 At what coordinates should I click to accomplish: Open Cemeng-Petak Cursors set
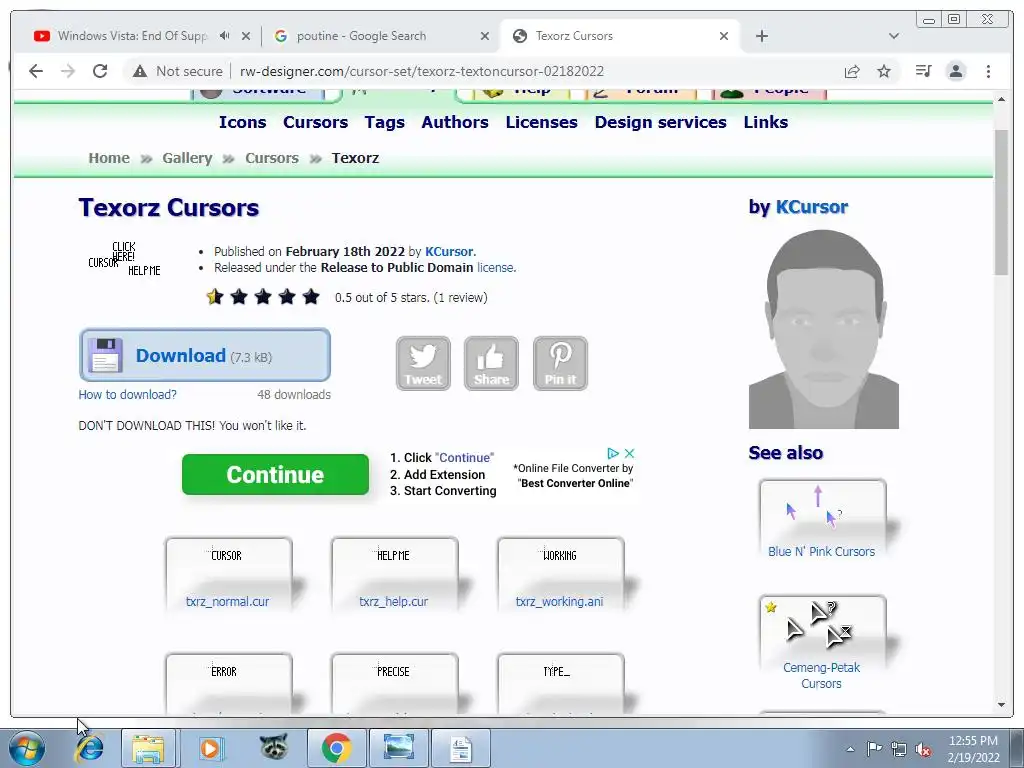click(x=822, y=675)
